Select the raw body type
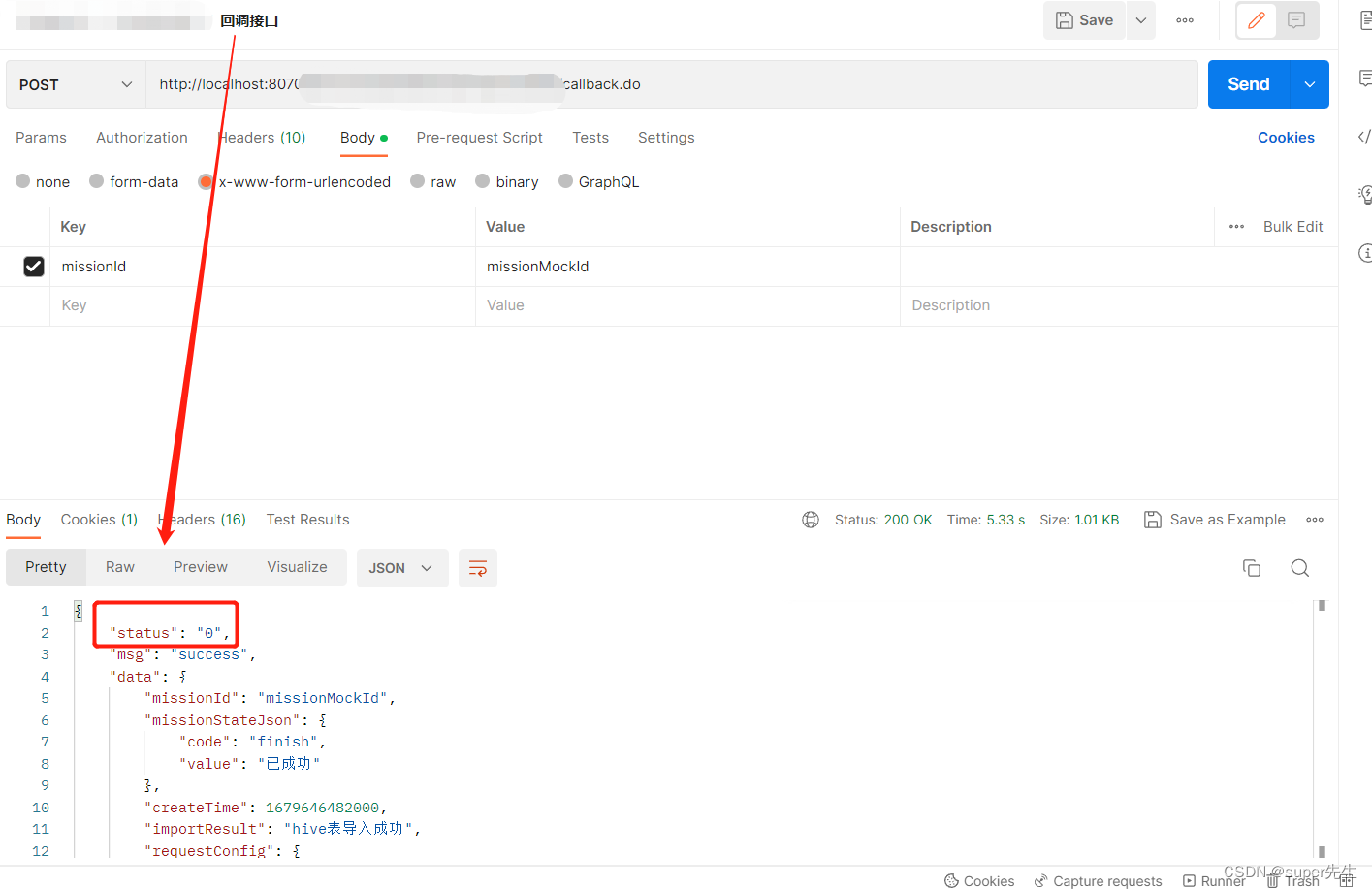This screenshot has height=889, width=1372. tap(432, 181)
